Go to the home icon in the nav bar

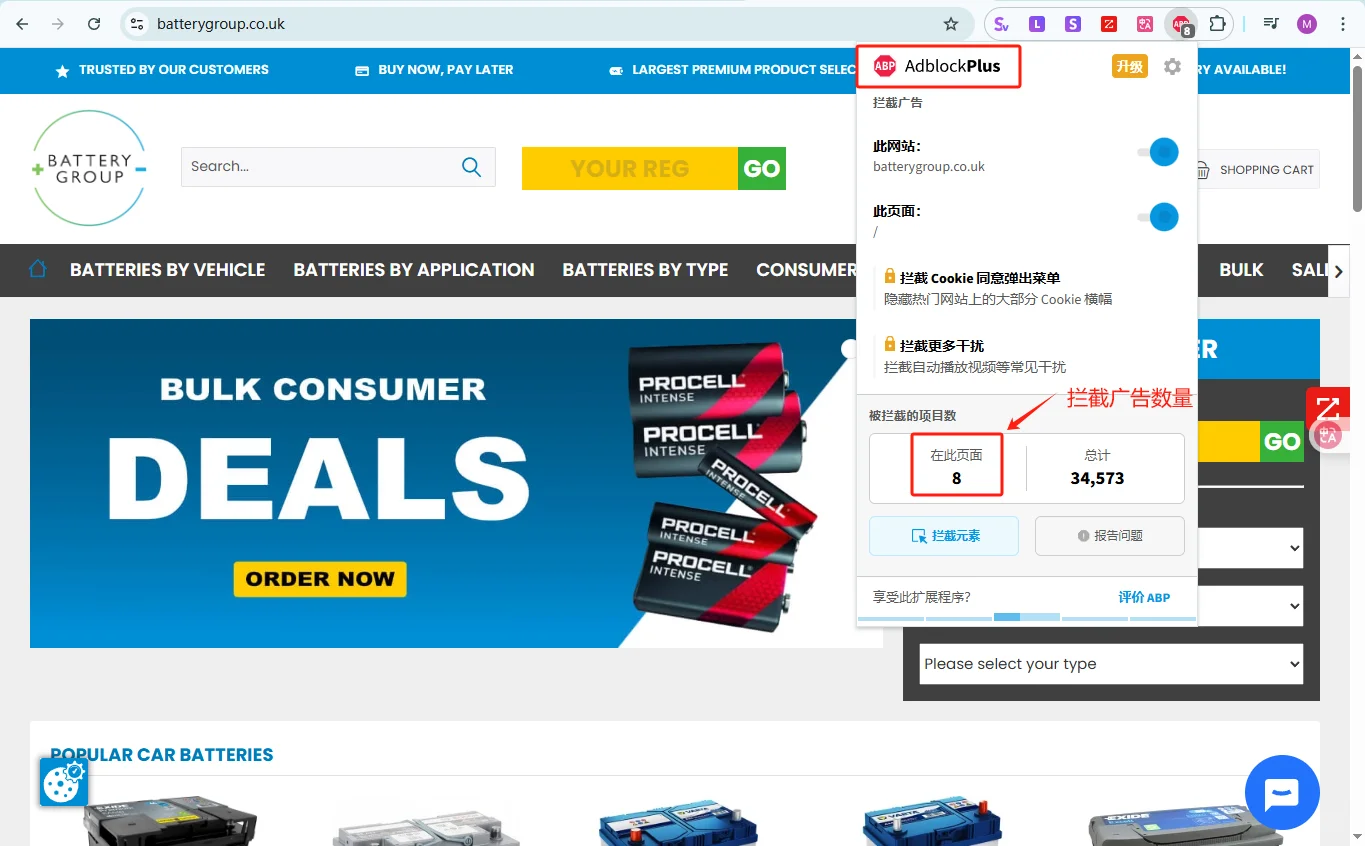(x=38, y=269)
